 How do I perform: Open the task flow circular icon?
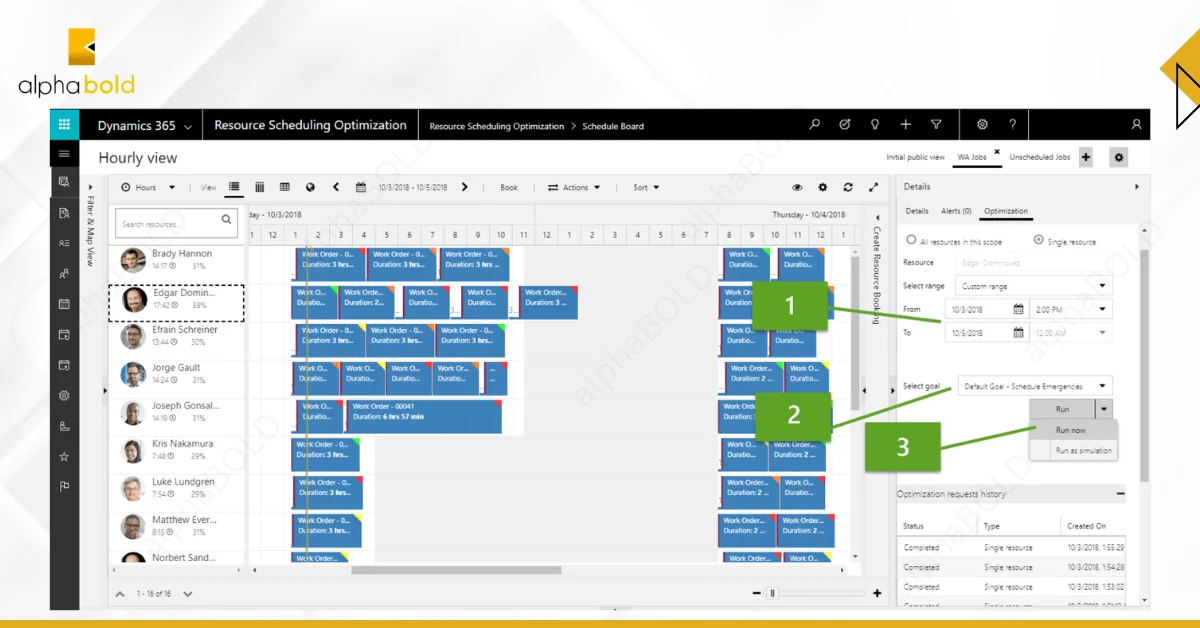tap(845, 125)
